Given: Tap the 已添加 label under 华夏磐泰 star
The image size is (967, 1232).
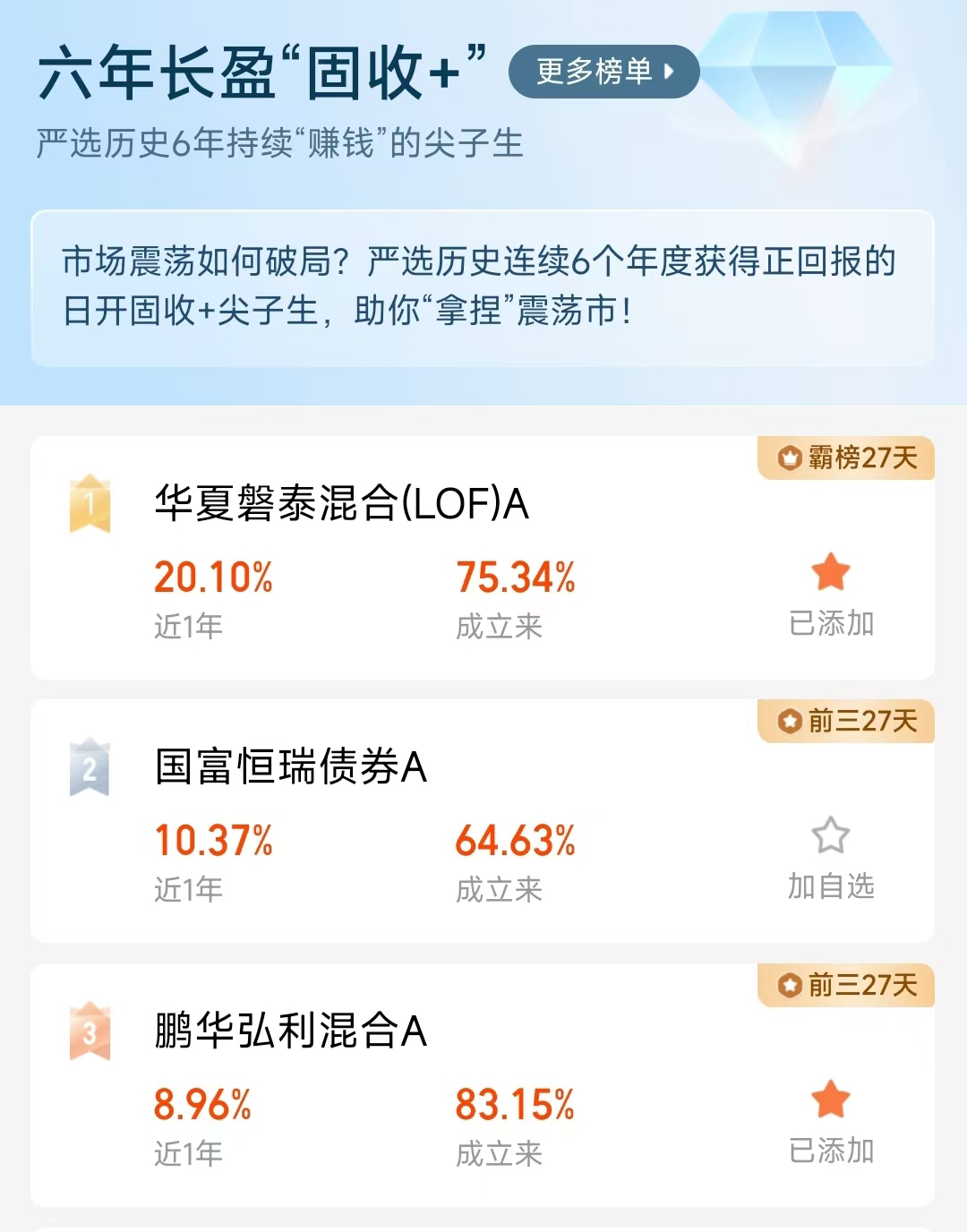Looking at the screenshot, I should (x=831, y=623).
